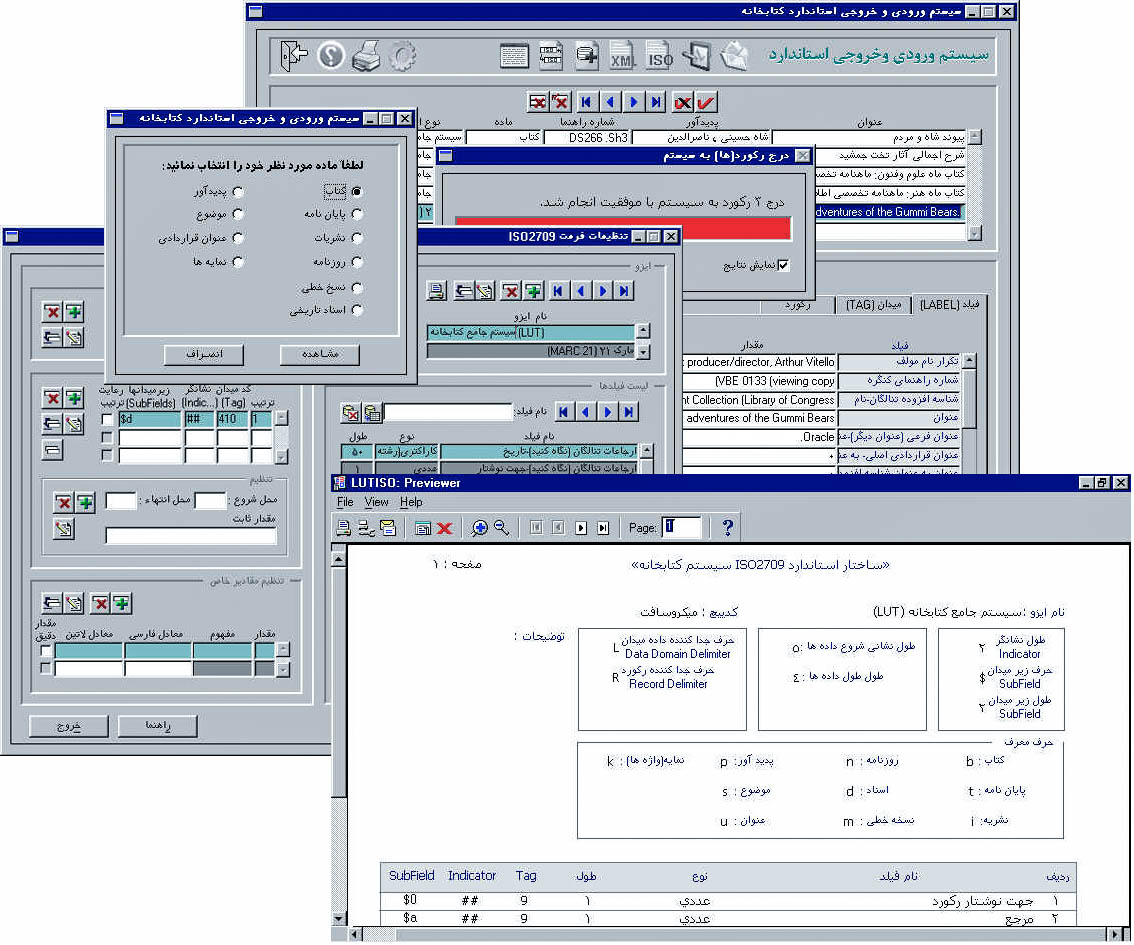Image resolution: width=1134 pixels, height=945 pixels.
Task: Switch to the میدان [TAG] tab
Action: (873, 305)
